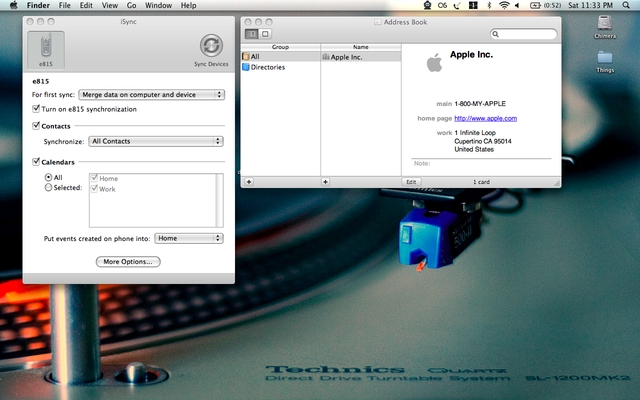The width and height of the screenshot is (640, 400).
Task: Click the Wi-Fi status icon
Action: point(504,5)
